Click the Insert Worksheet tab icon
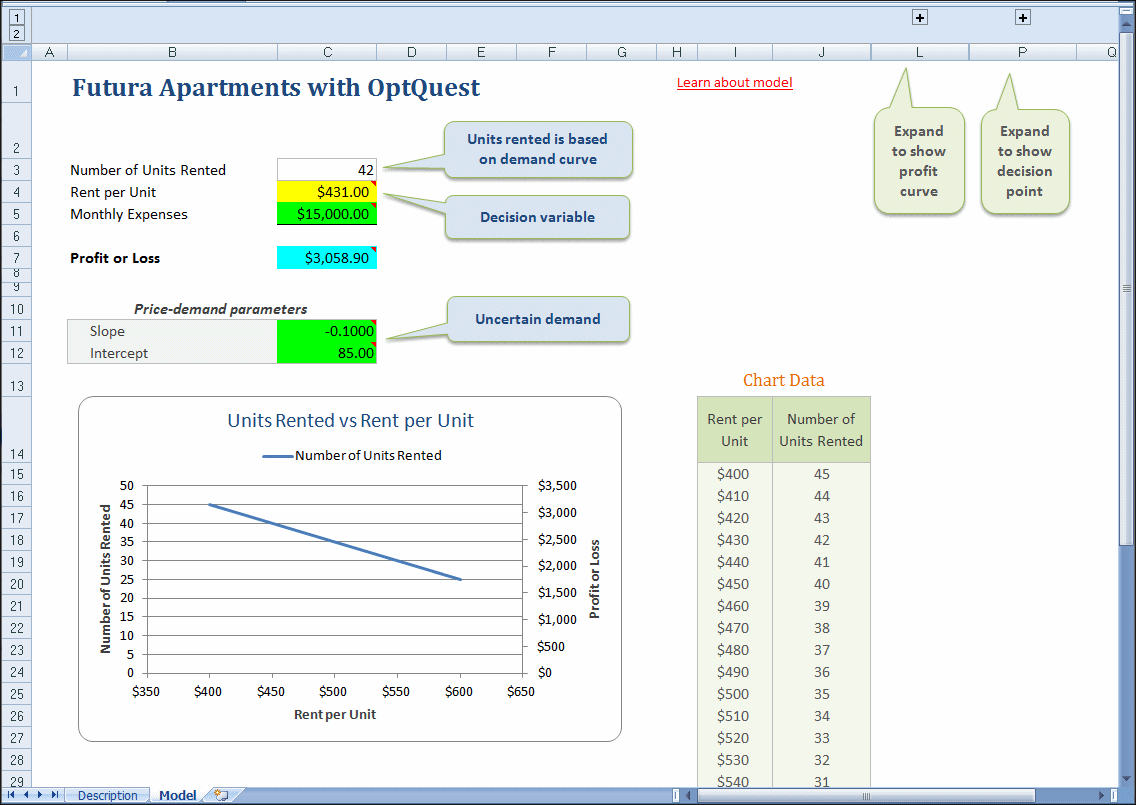The image size is (1136, 805). click(221, 796)
